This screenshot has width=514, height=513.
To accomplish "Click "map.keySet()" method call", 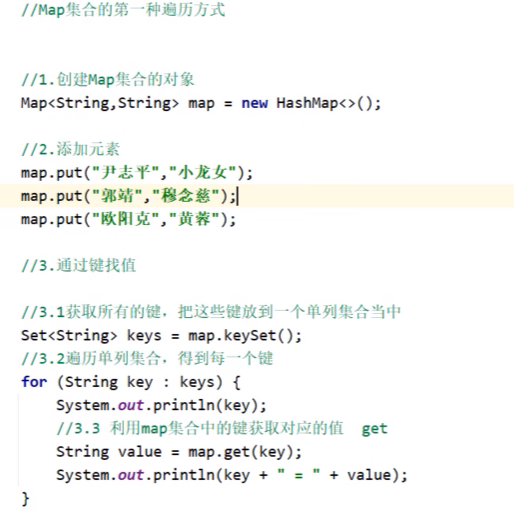I will click(241, 335).
